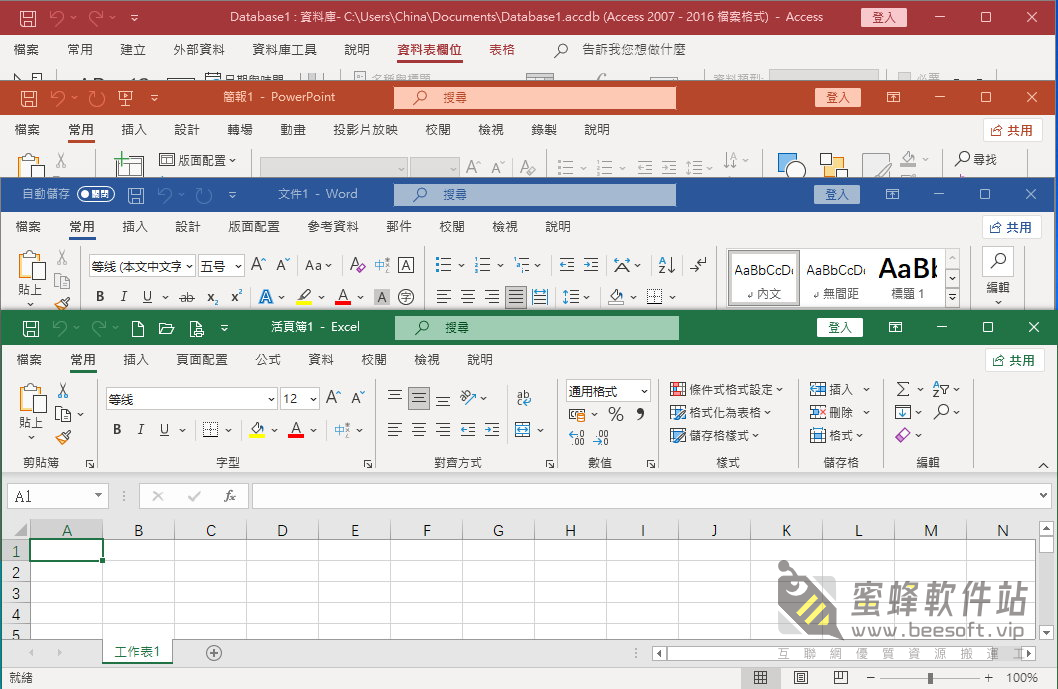This screenshot has height=689, width=1058.
Task: Apply Comma Style in Excel
Action: coord(640,414)
